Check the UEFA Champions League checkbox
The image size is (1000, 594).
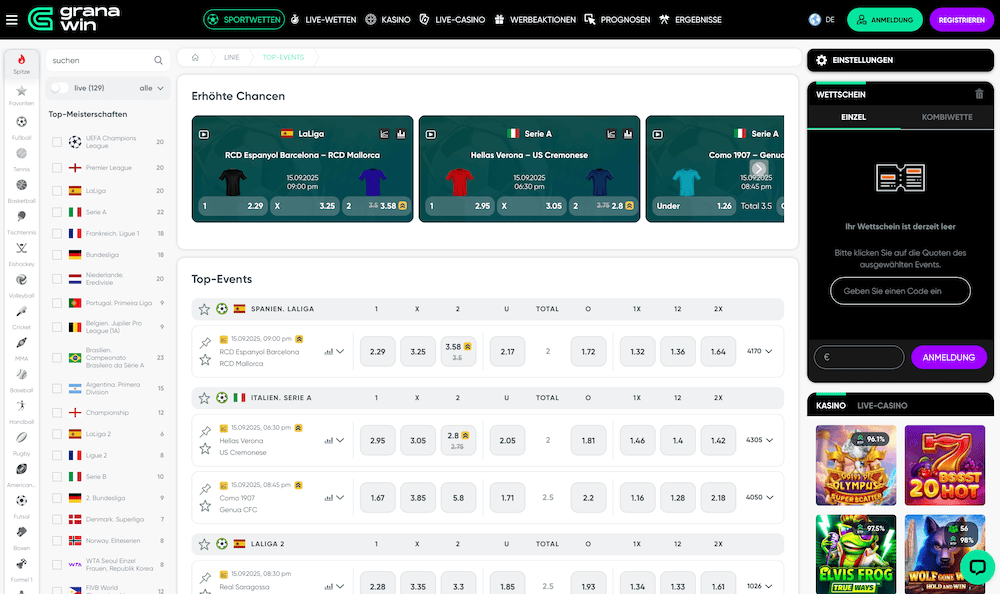tap(57, 142)
